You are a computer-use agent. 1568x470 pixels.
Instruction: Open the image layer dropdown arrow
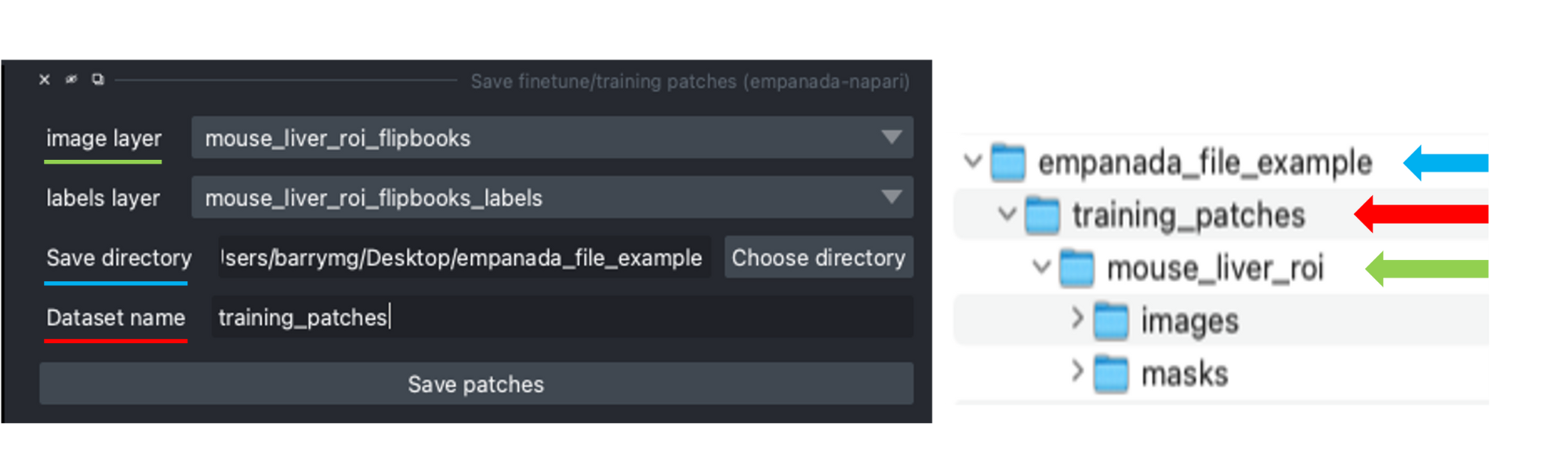891,137
